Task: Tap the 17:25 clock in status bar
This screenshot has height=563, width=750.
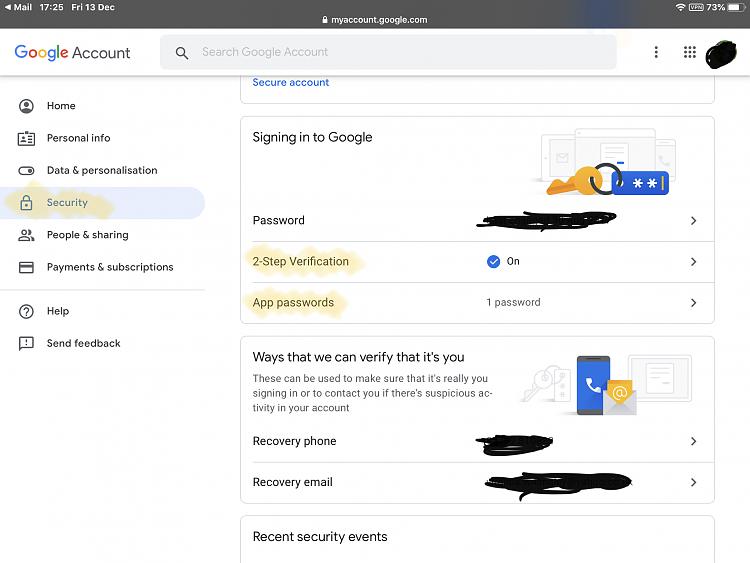Action: coord(51,7)
